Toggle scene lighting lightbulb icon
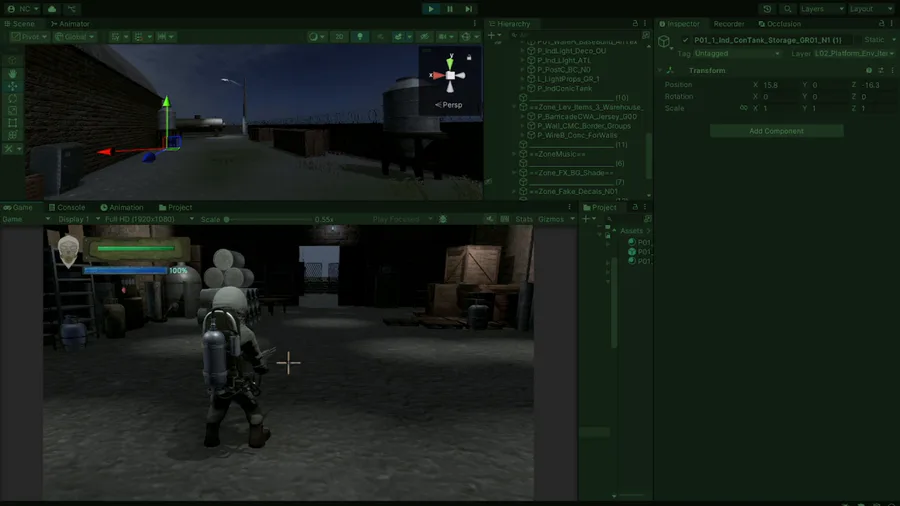This screenshot has width=900, height=506. 360,36
